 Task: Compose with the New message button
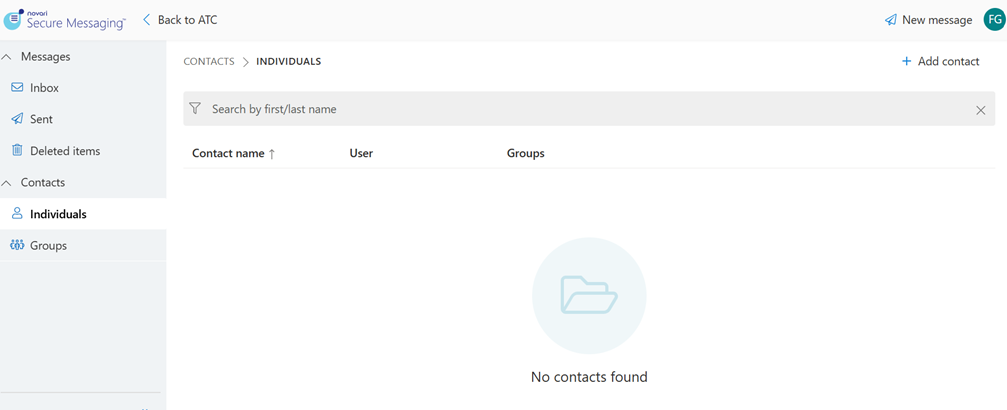pos(929,20)
